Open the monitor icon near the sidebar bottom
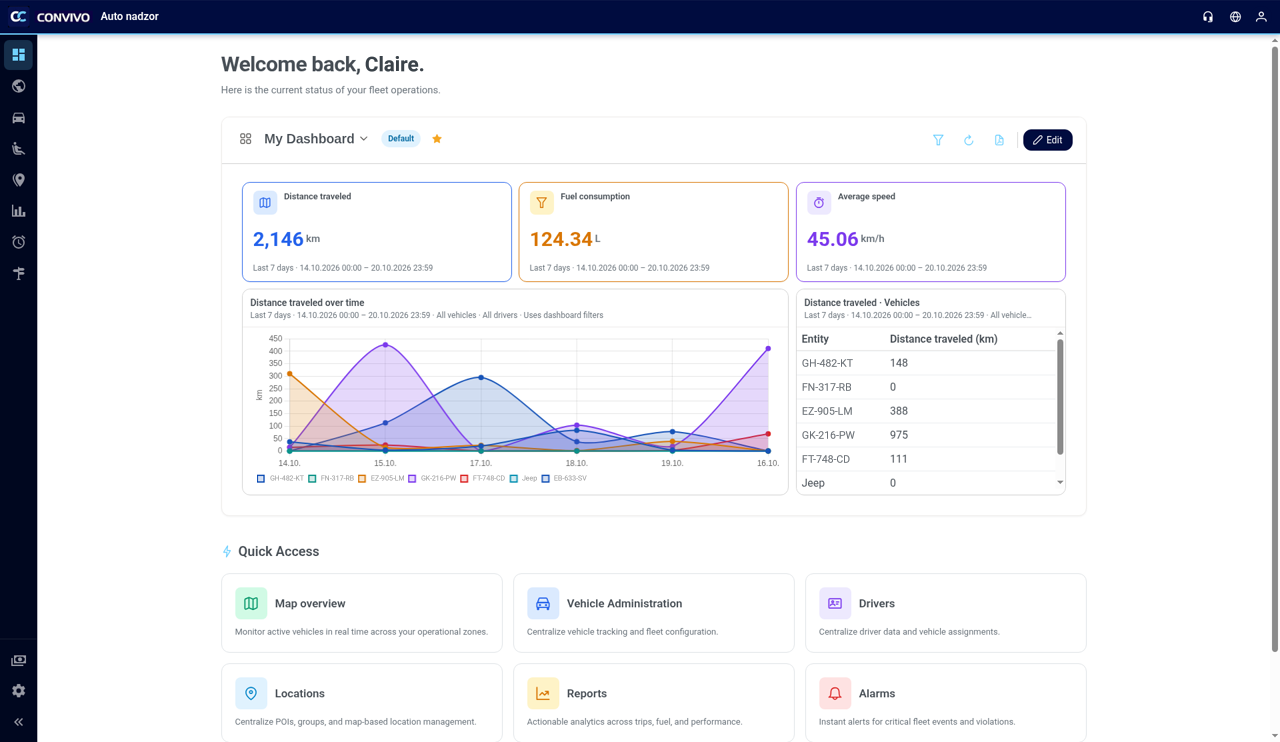Screen dimensions: 1280x742 [18, 660]
